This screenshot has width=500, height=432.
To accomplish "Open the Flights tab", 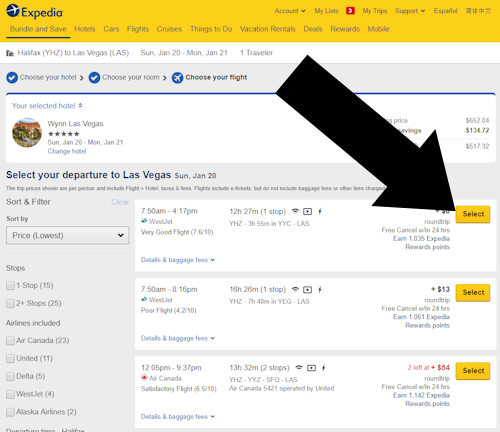I will [138, 29].
